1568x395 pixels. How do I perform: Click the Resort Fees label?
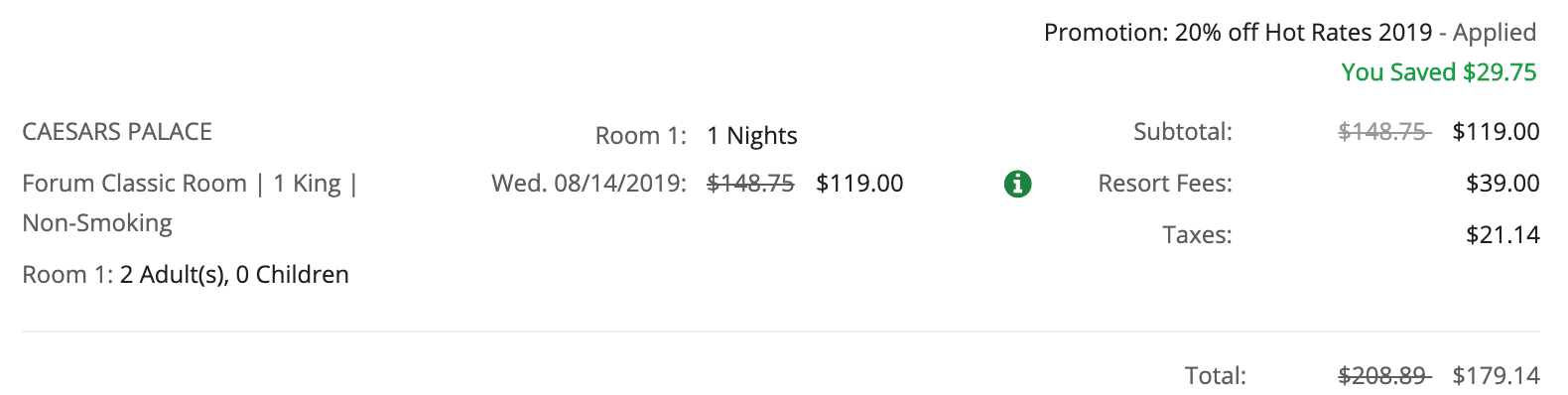pyautogui.click(x=1165, y=184)
